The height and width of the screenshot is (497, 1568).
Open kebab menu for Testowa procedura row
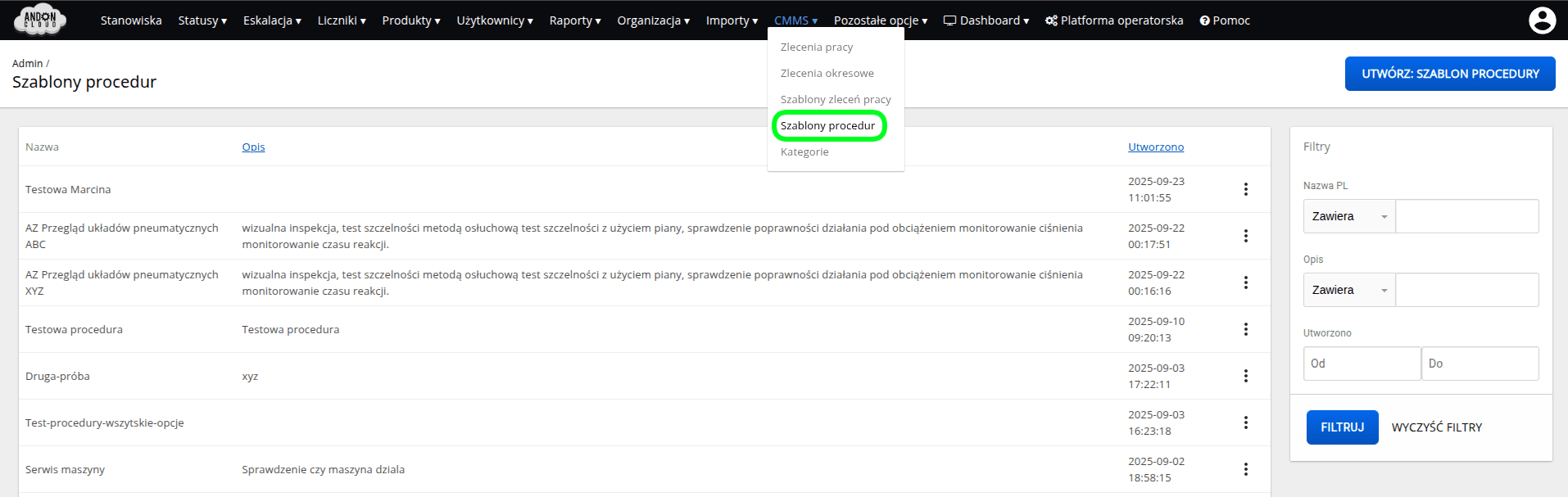(1245, 329)
